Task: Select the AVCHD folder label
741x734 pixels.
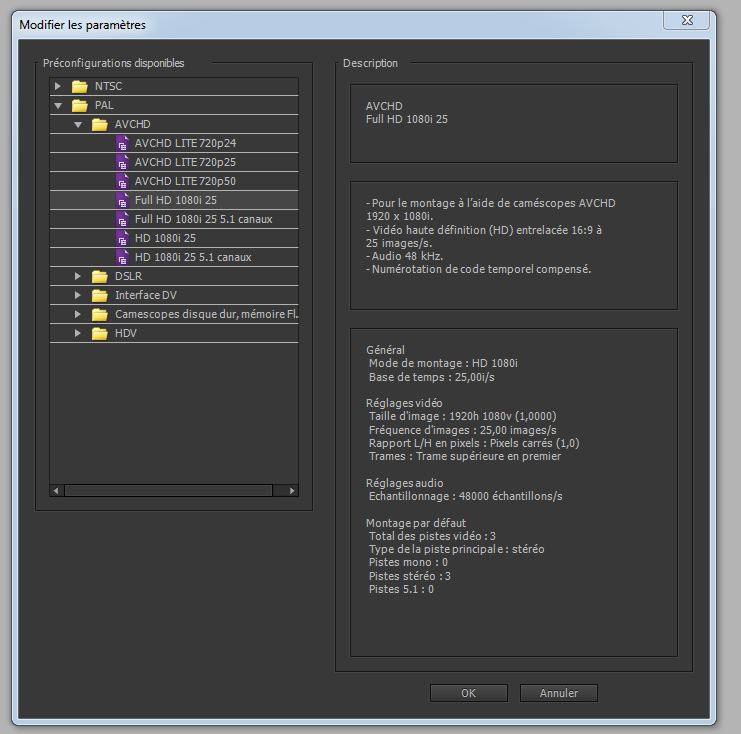Action: [132, 124]
